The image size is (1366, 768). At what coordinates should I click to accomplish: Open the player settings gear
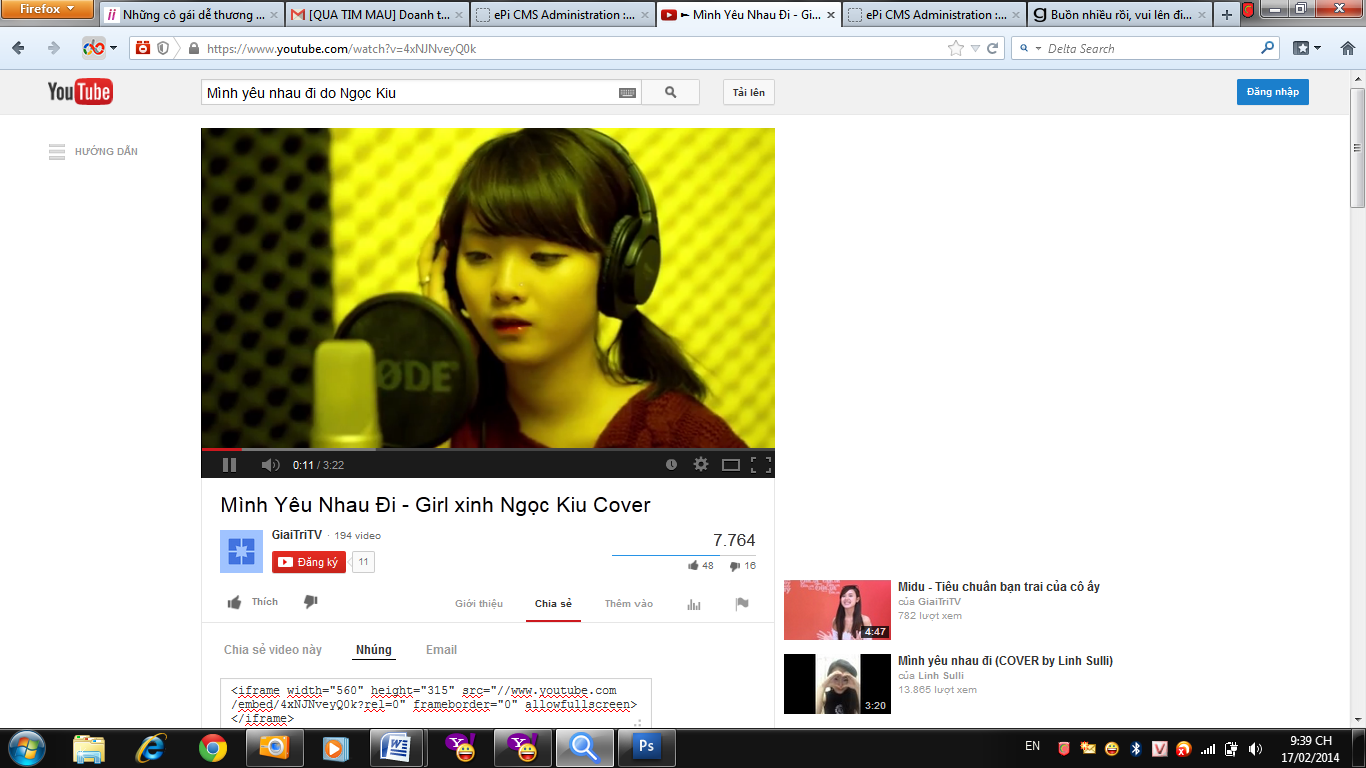pyautogui.click(x=701, y=464)
